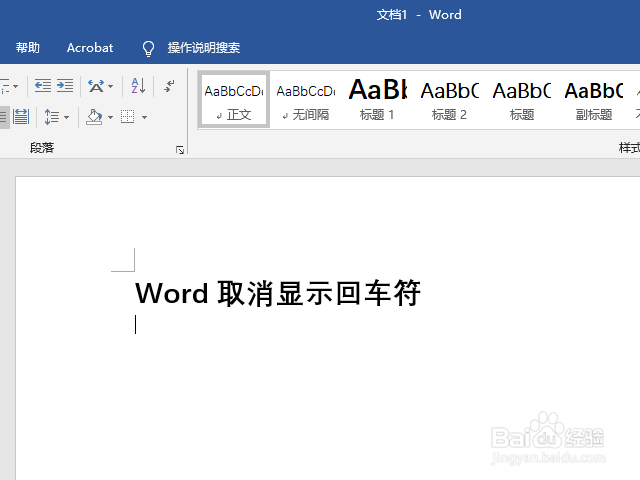Open the Borders dropdown arrow
Image resolution: width=640 pixels, height=480 pixels.
(144, 118)
